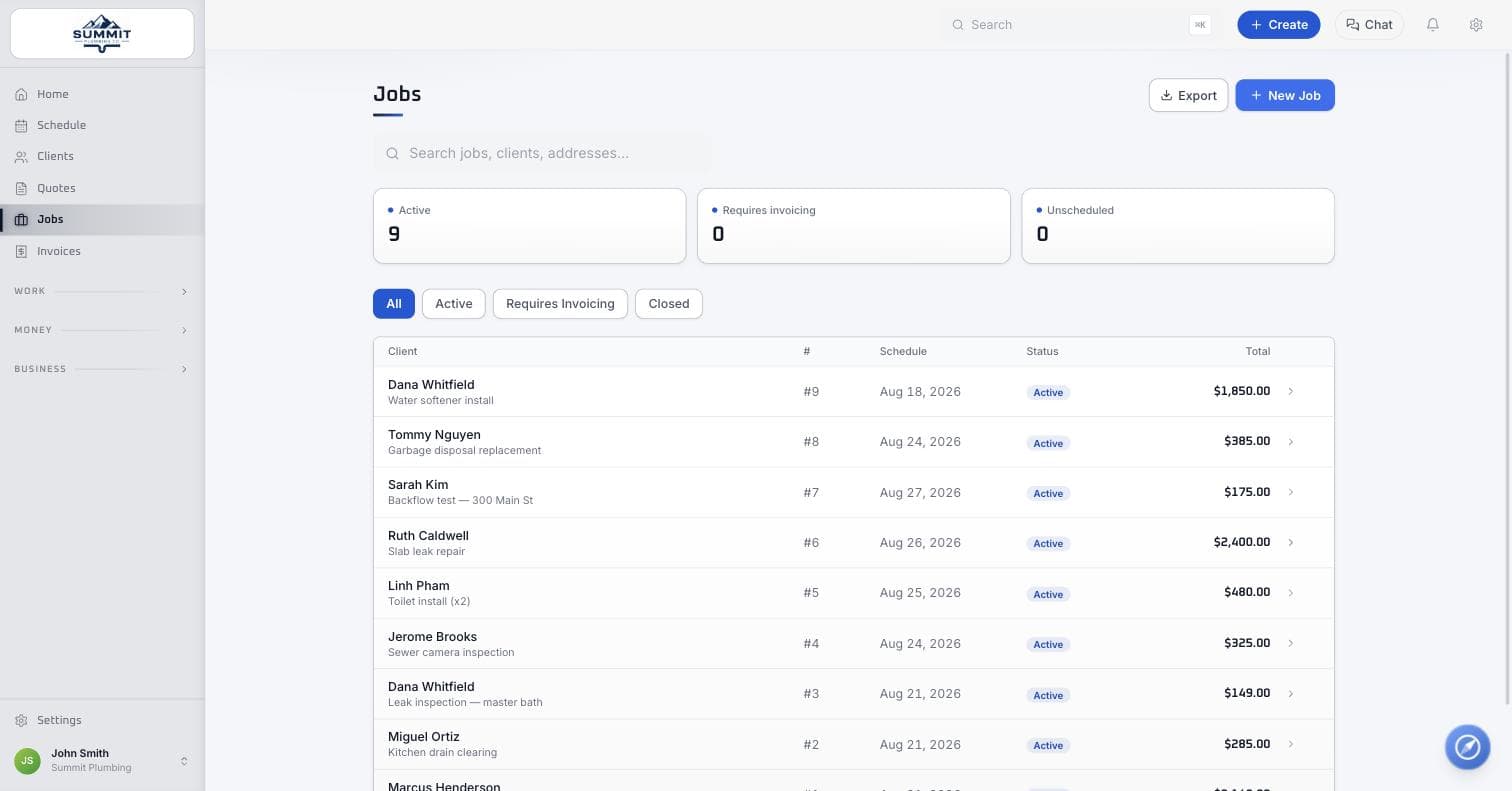The image size is (1512, 791).
Task: Open the compass assistant floating button
Action: (1467, 747)
